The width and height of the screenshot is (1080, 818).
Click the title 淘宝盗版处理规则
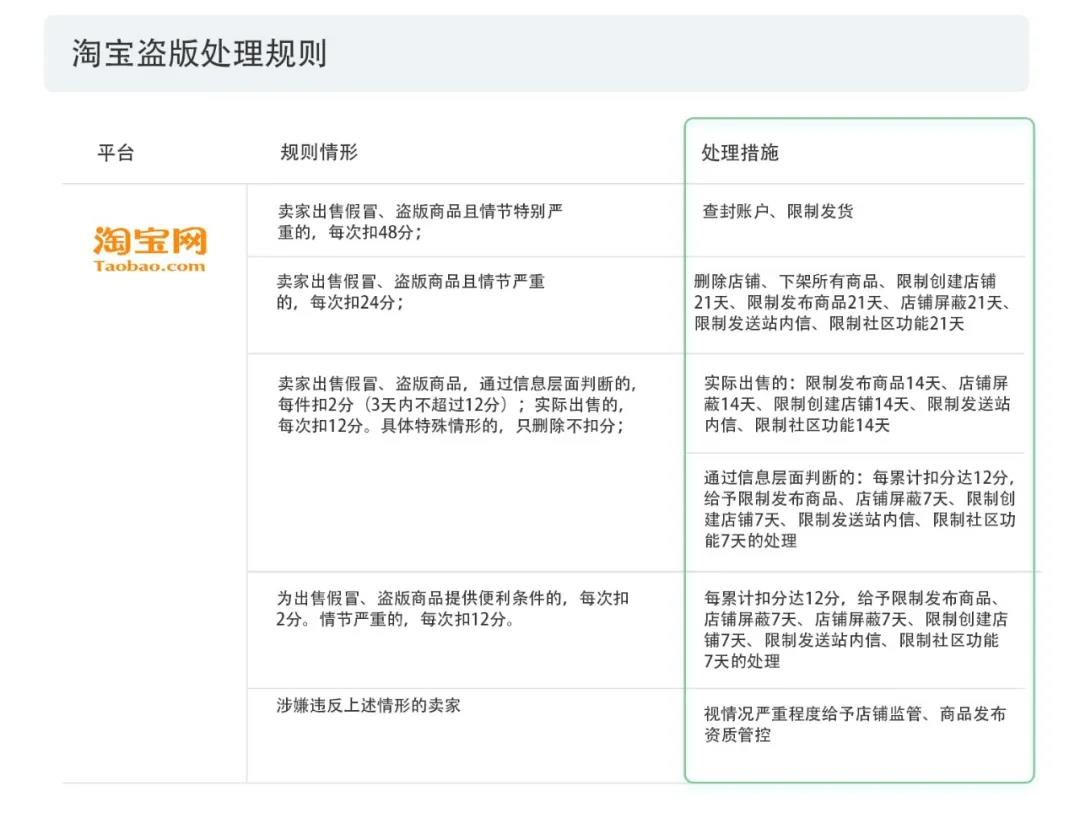coord(199,53)
